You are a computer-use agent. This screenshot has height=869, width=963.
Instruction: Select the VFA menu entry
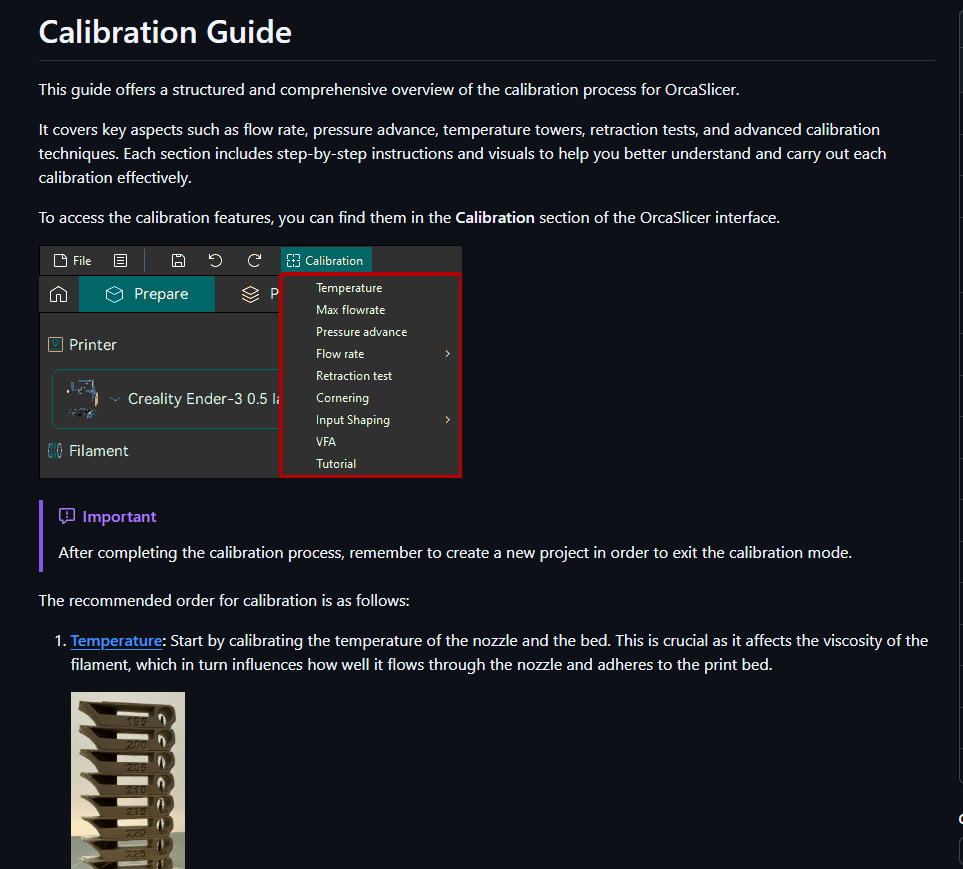(x=326, y=442)
